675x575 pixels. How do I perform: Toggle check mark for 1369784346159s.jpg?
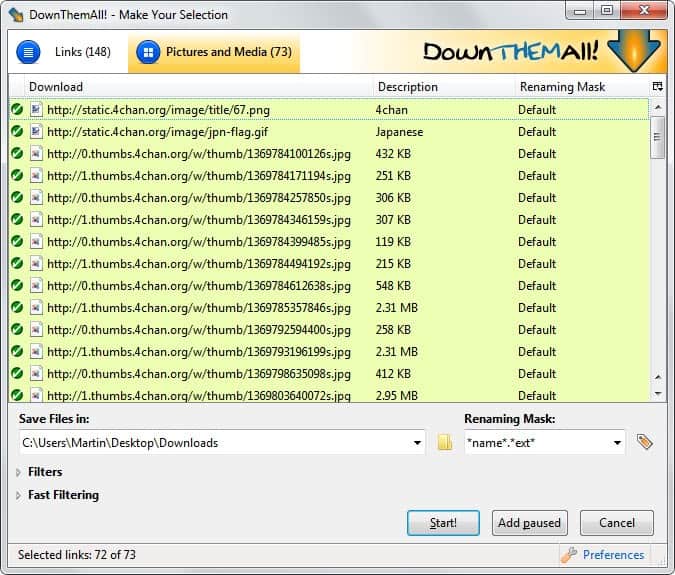[x=17, y=219]
